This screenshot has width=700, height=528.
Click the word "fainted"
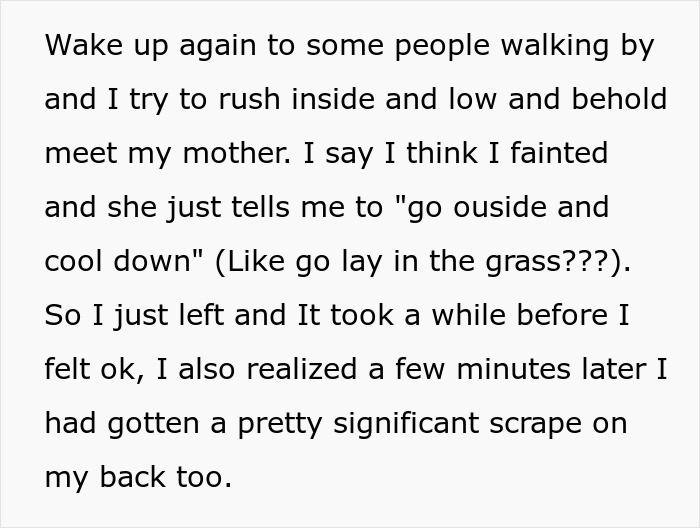click(x=559, y=152)
